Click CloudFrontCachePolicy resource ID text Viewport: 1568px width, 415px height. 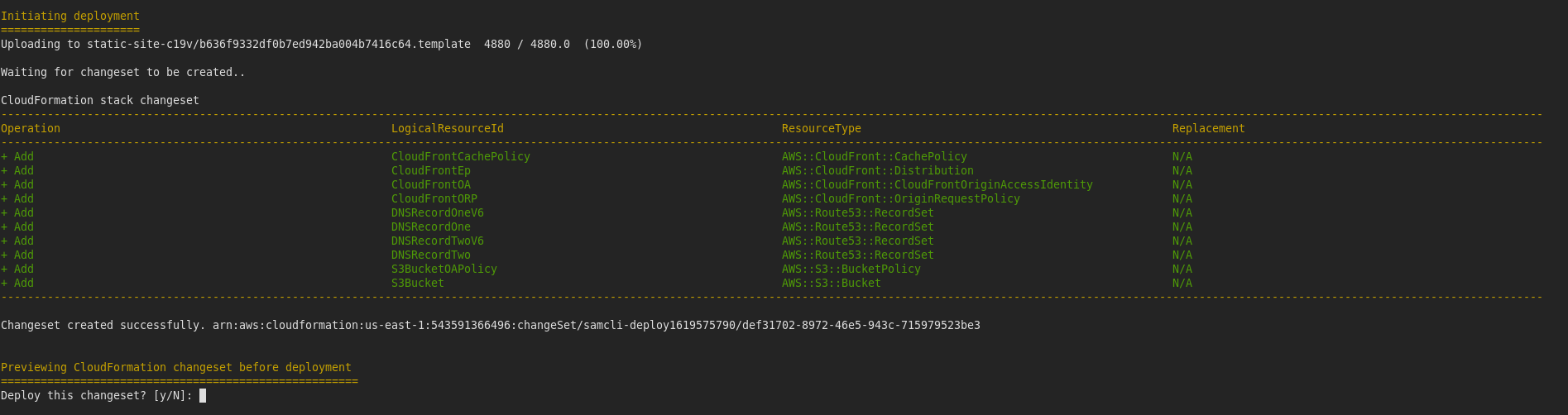(460, 157)
